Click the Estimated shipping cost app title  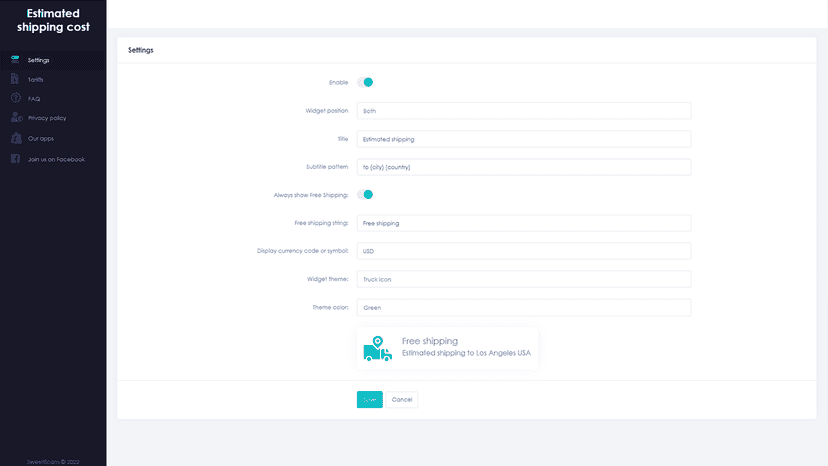[x=53, y=20]
